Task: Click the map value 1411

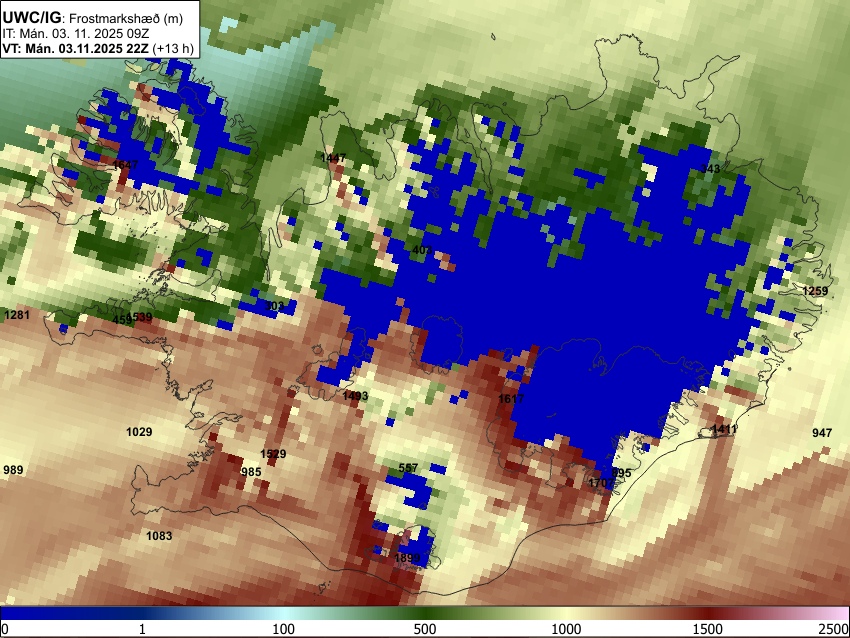Action: [724, 430]
